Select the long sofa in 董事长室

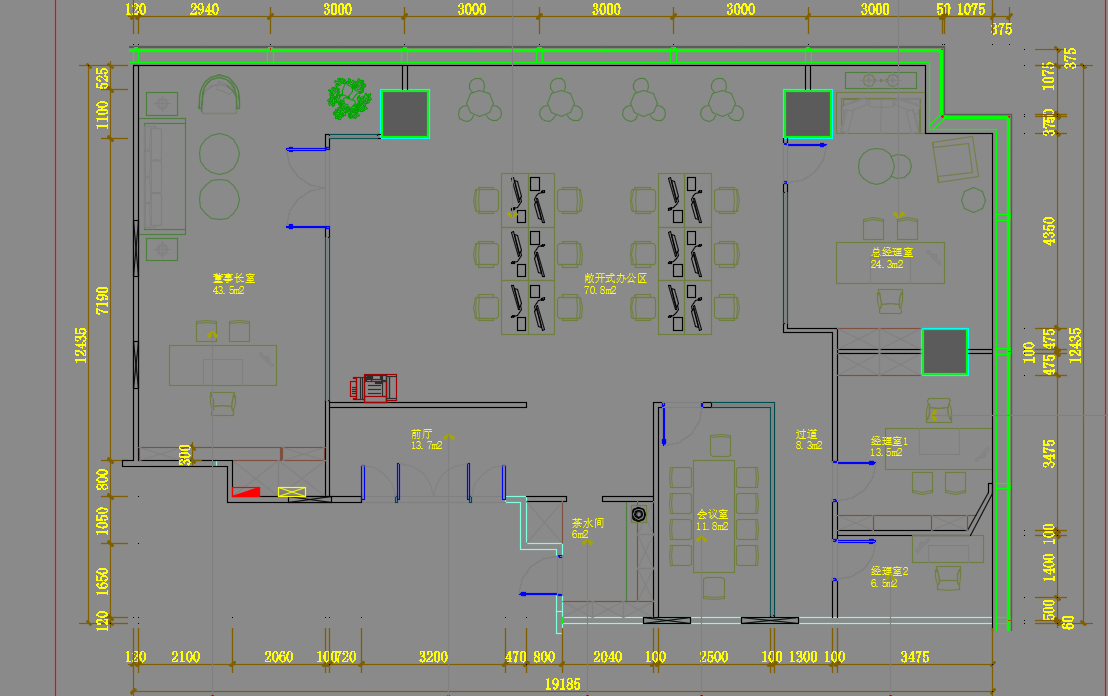tap(164, 177)
